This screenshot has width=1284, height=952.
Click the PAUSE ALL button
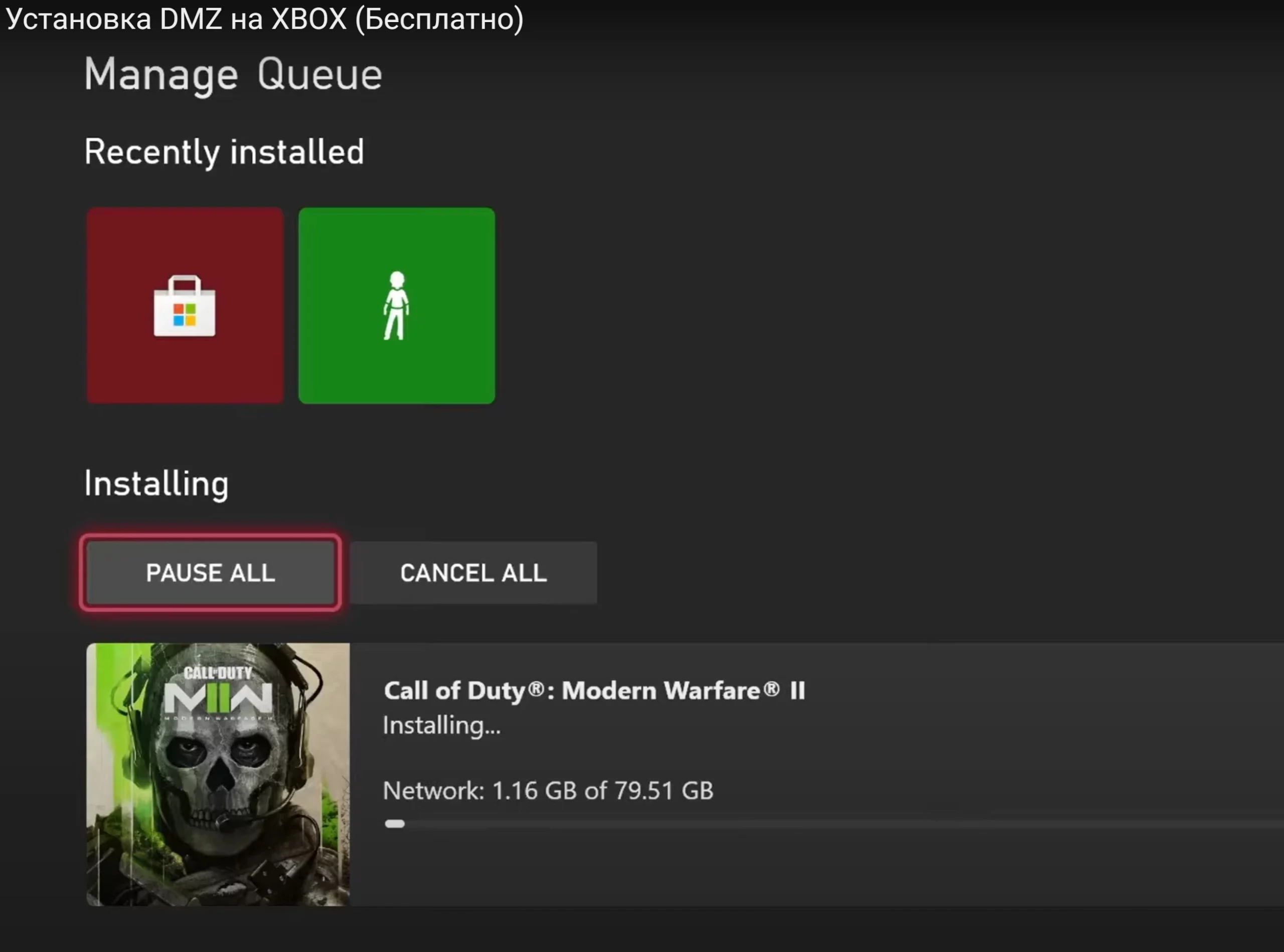tap(211, 573)
